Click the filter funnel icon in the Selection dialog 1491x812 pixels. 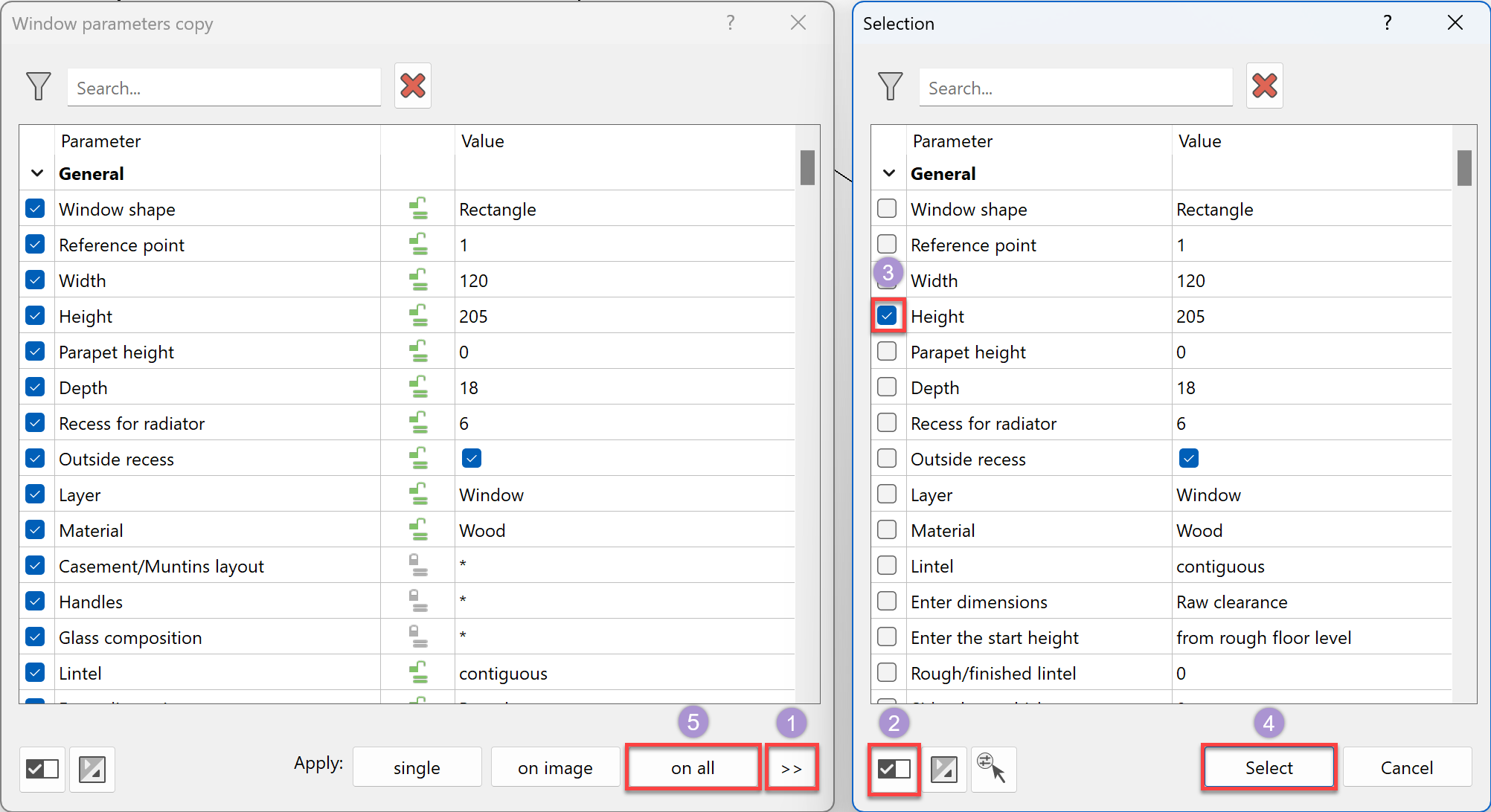890,86
